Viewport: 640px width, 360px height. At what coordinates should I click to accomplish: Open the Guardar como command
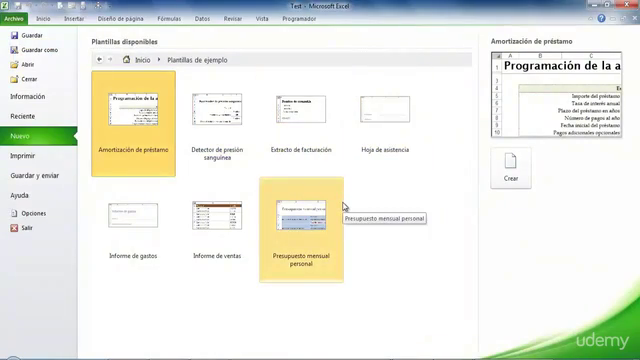[x=34, y=50]
